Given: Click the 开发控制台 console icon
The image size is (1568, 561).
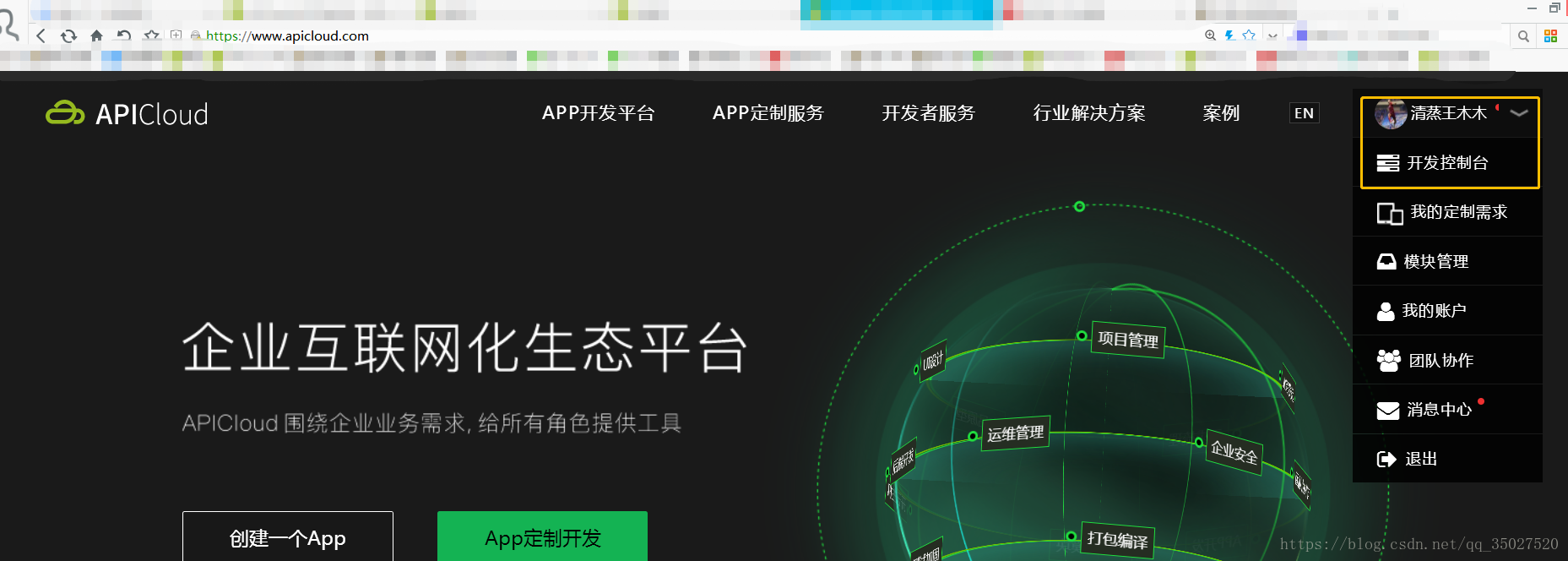Looking at the screenshot, I should tap(1388, 163).
